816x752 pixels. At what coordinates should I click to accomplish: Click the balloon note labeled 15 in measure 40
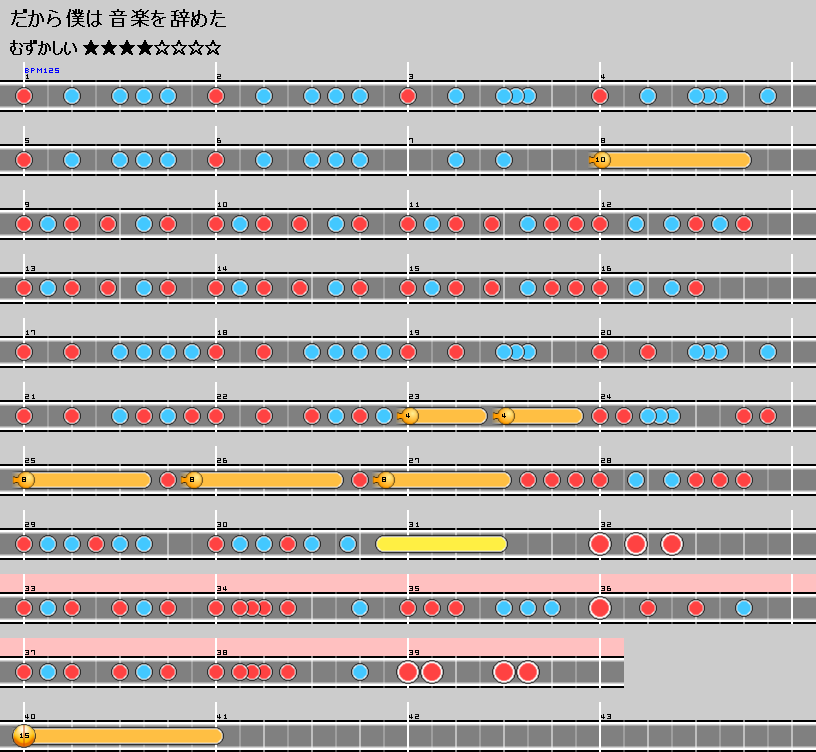coord(25,736)
